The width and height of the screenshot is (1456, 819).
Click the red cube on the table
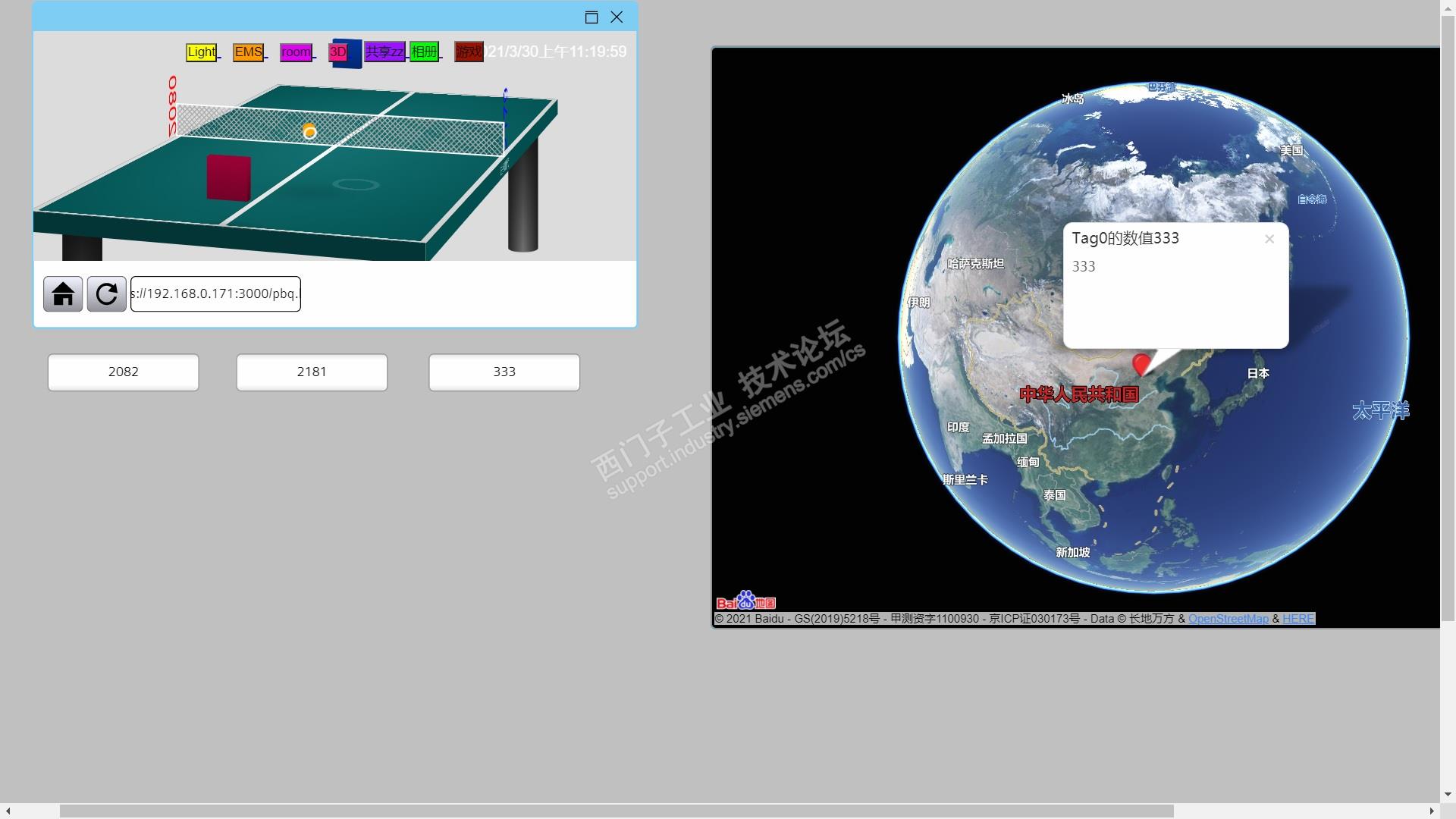228,178
